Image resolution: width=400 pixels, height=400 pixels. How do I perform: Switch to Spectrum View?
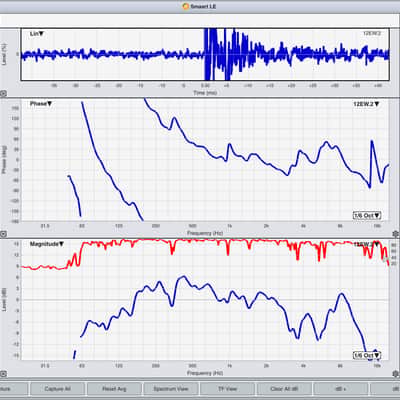click(x=171, y=389)
